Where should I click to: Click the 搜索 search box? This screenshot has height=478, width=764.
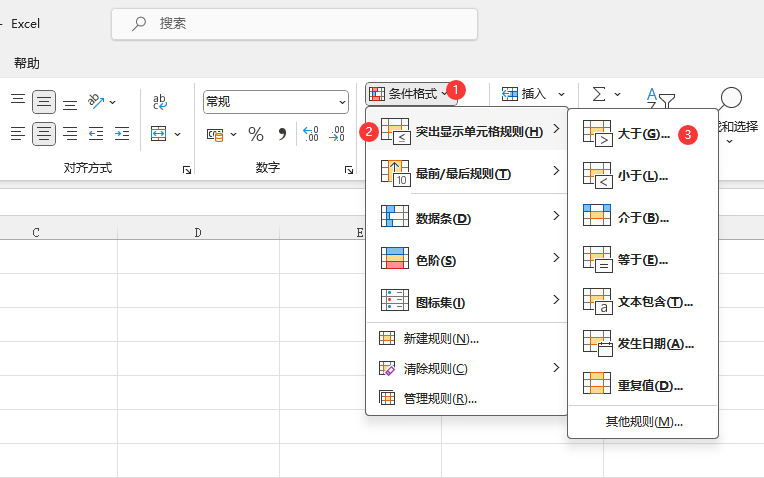click(294, 24)
